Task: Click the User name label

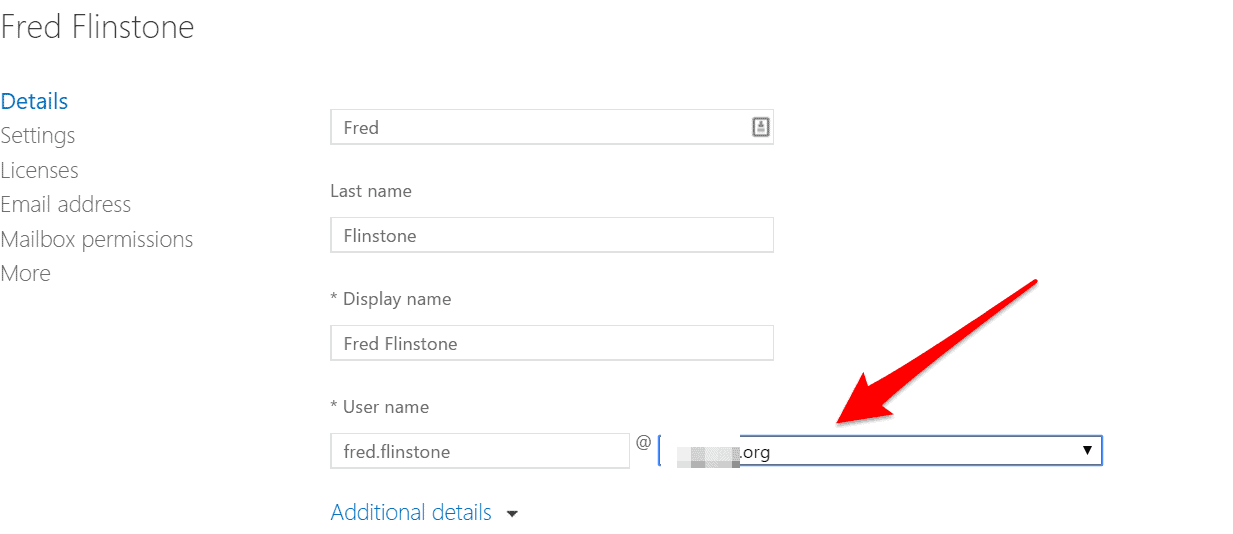Action: (x=380, y=407)
